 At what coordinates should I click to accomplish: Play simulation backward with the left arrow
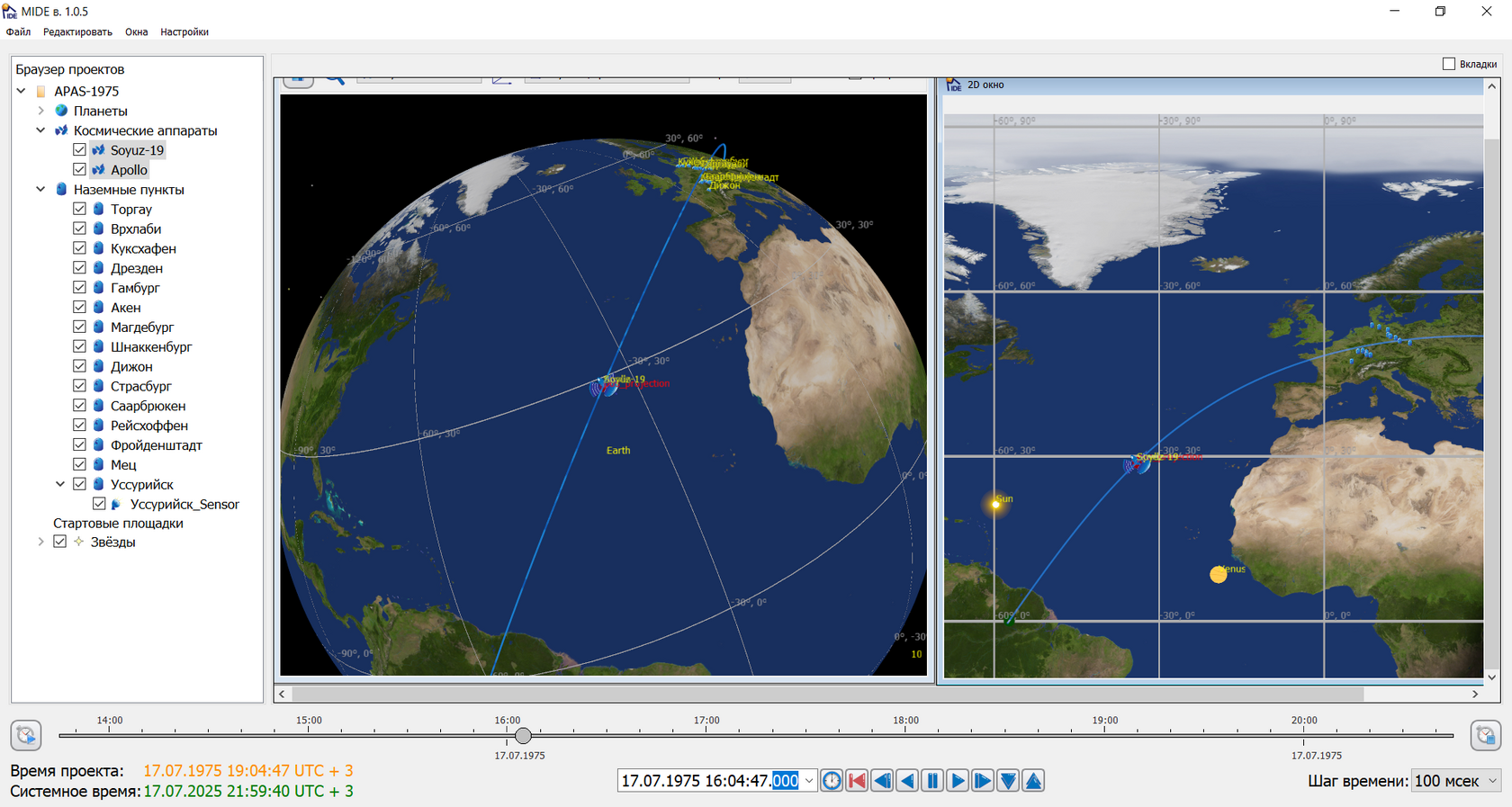907,781
